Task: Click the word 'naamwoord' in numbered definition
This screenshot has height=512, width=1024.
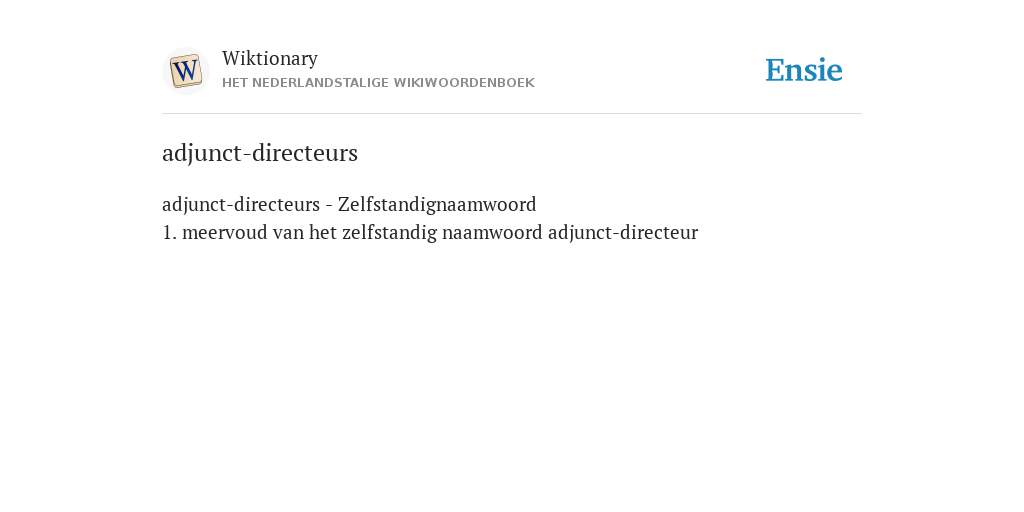Action: point(492,232)
